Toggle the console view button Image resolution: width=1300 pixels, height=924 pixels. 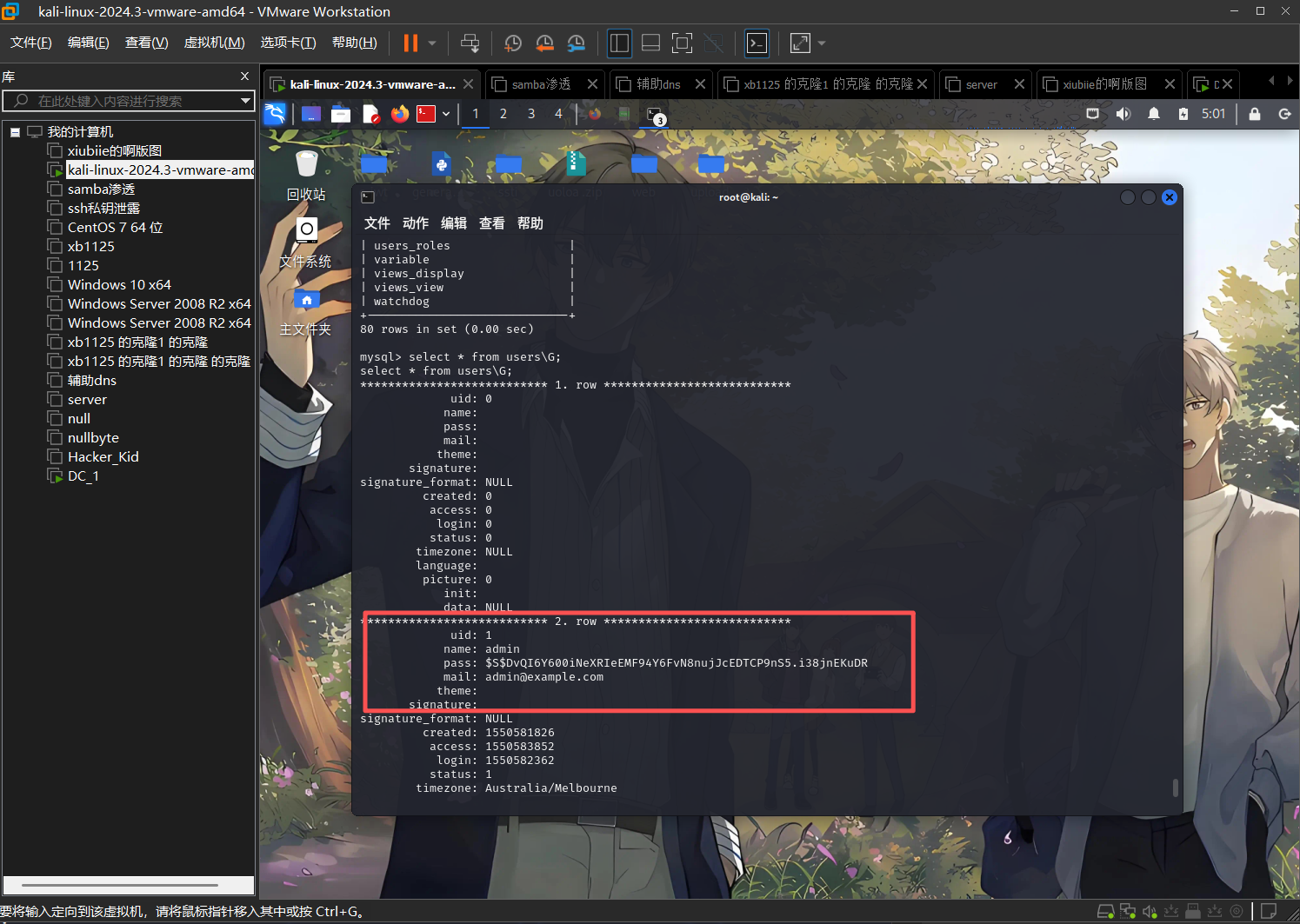pos(757,43)
